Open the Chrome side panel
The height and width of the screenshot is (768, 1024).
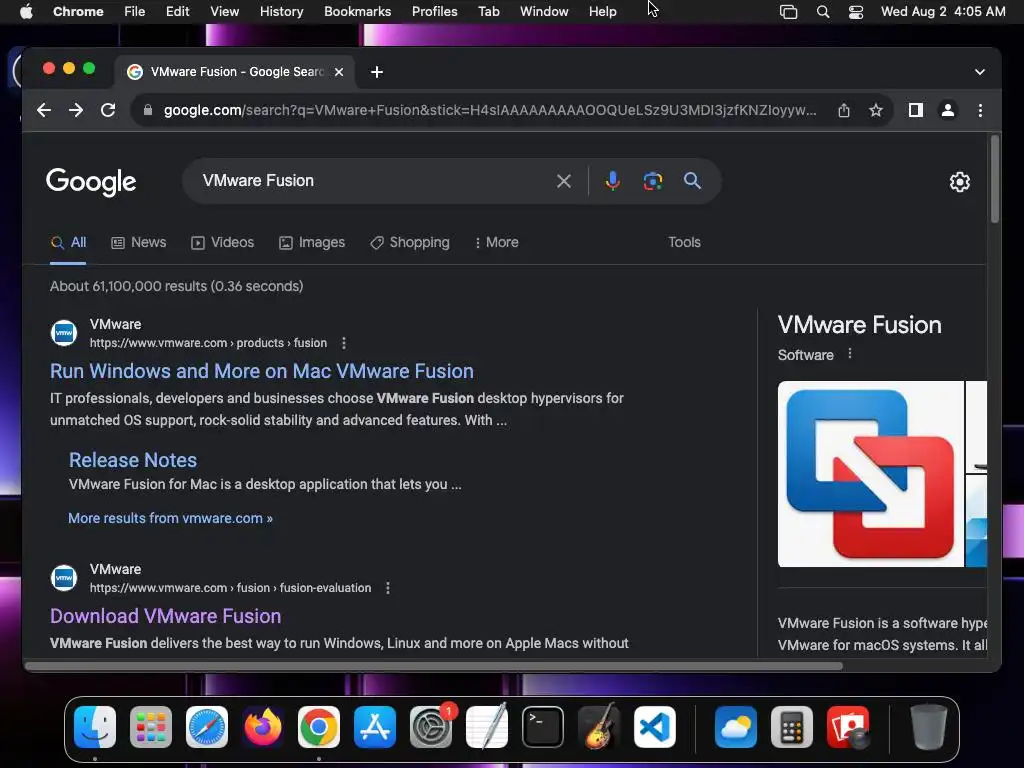916,110
